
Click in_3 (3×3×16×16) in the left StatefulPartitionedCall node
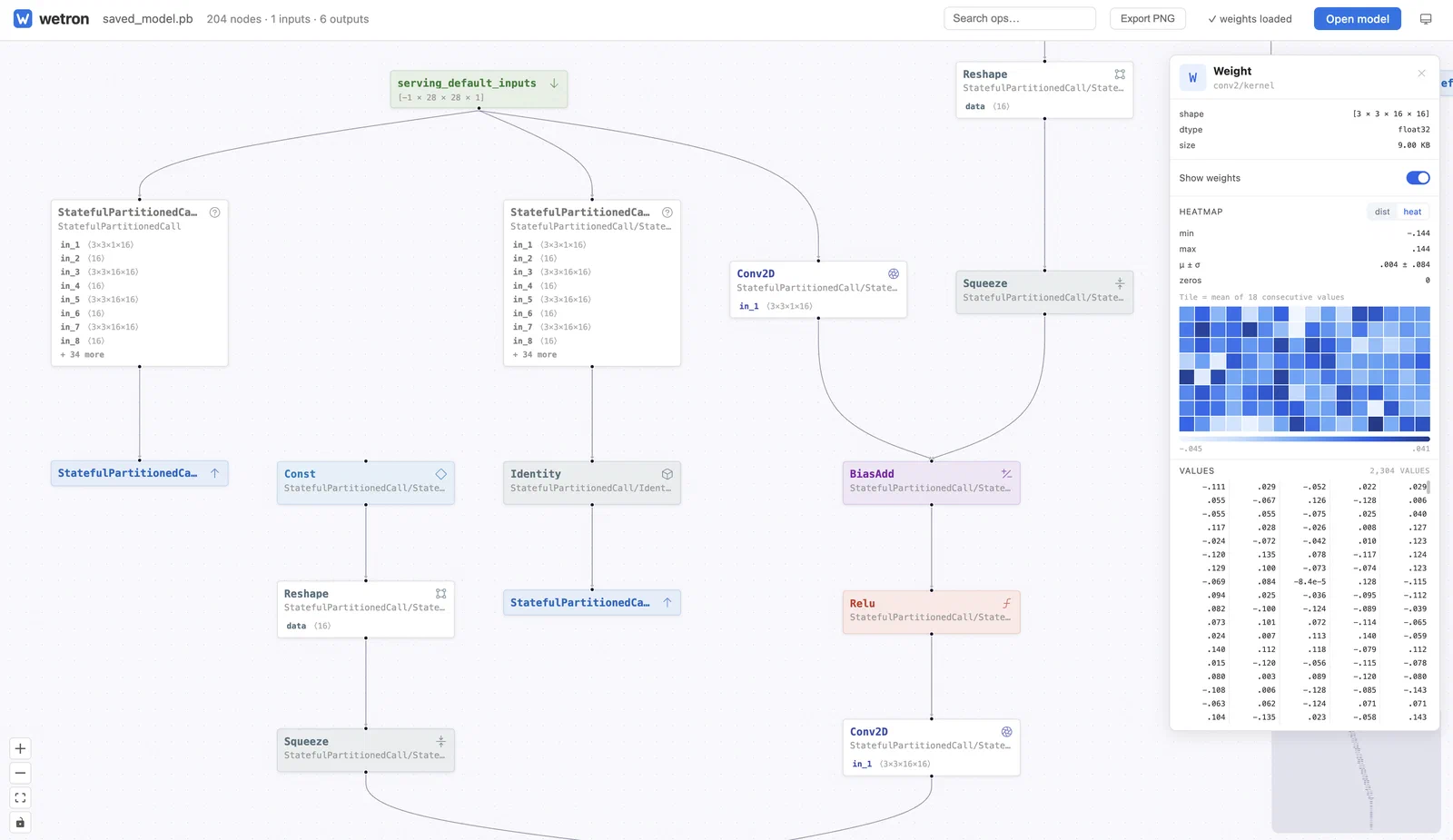click(99, 272)
